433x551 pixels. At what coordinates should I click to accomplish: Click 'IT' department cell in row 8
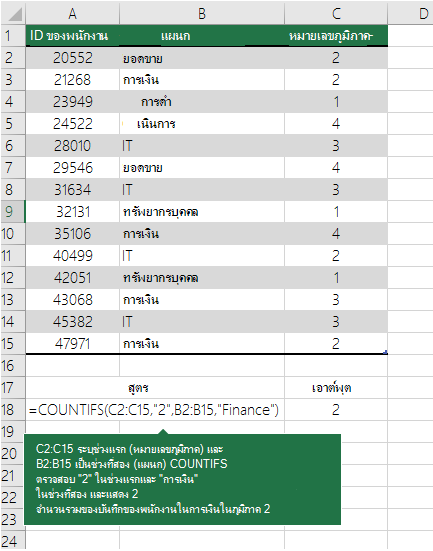202,190
